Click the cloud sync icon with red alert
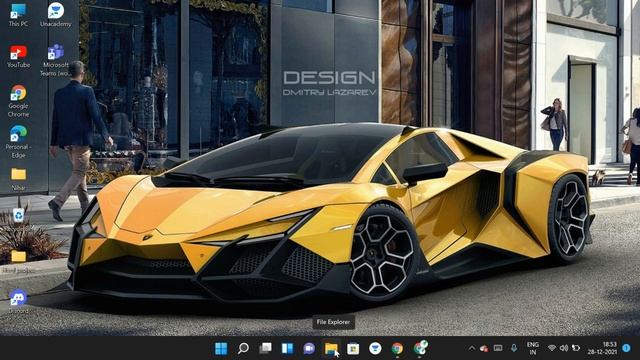Viewport: 640px width, 360px height. coord(484,348)
